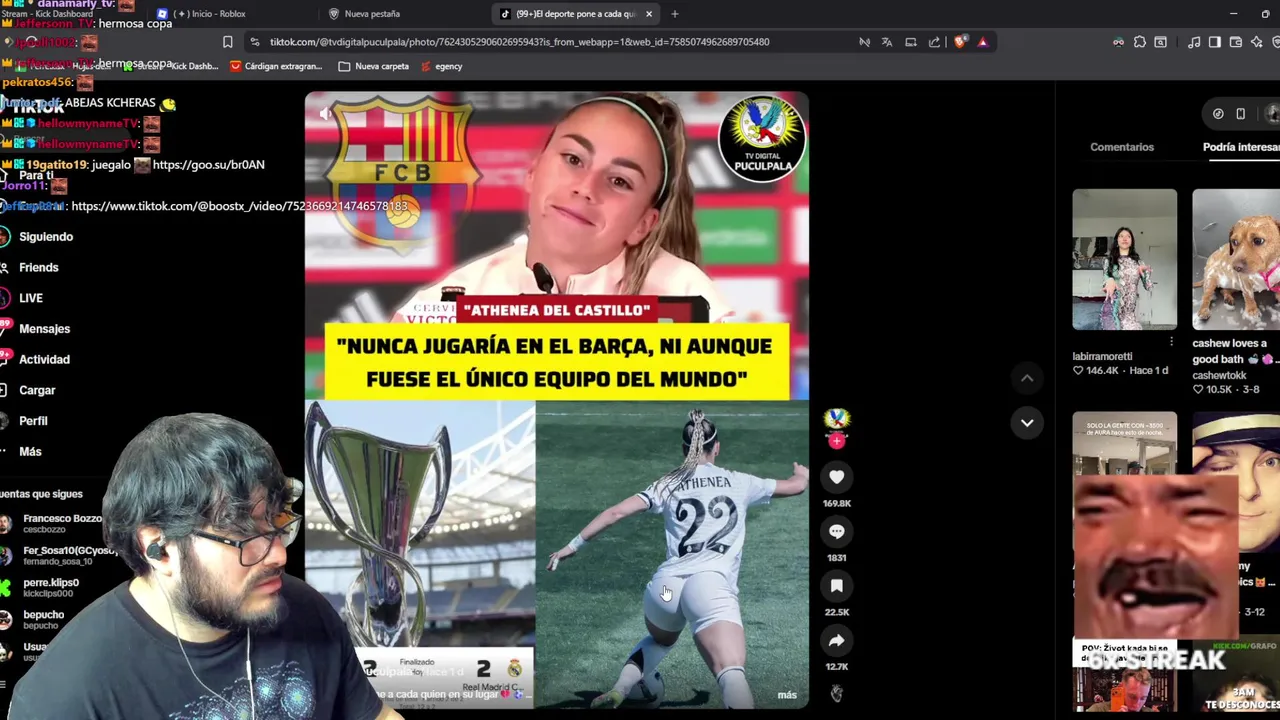Bookmark this page in the browser toolbar
The image size is (1280, 720).
coord(227,42)
